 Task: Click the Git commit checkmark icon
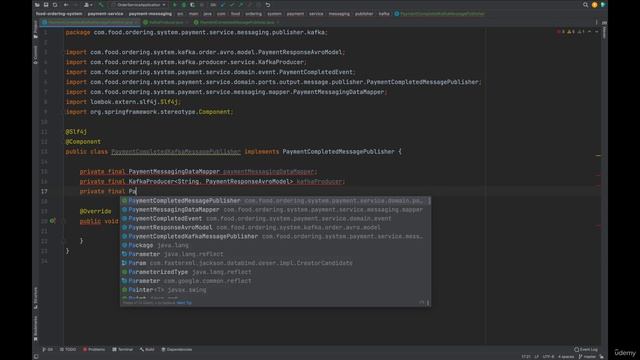[232, 5]
